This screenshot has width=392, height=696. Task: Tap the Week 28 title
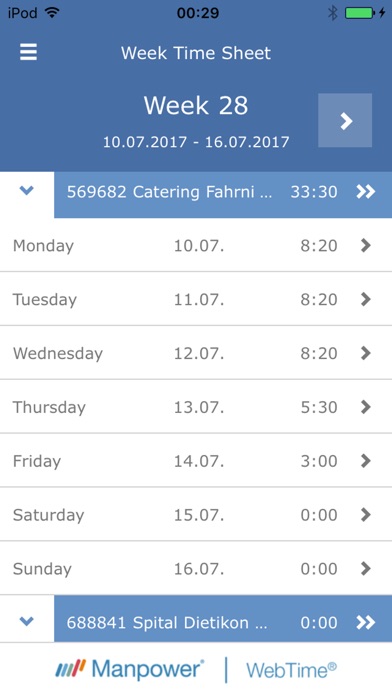[x=196, y=106]
